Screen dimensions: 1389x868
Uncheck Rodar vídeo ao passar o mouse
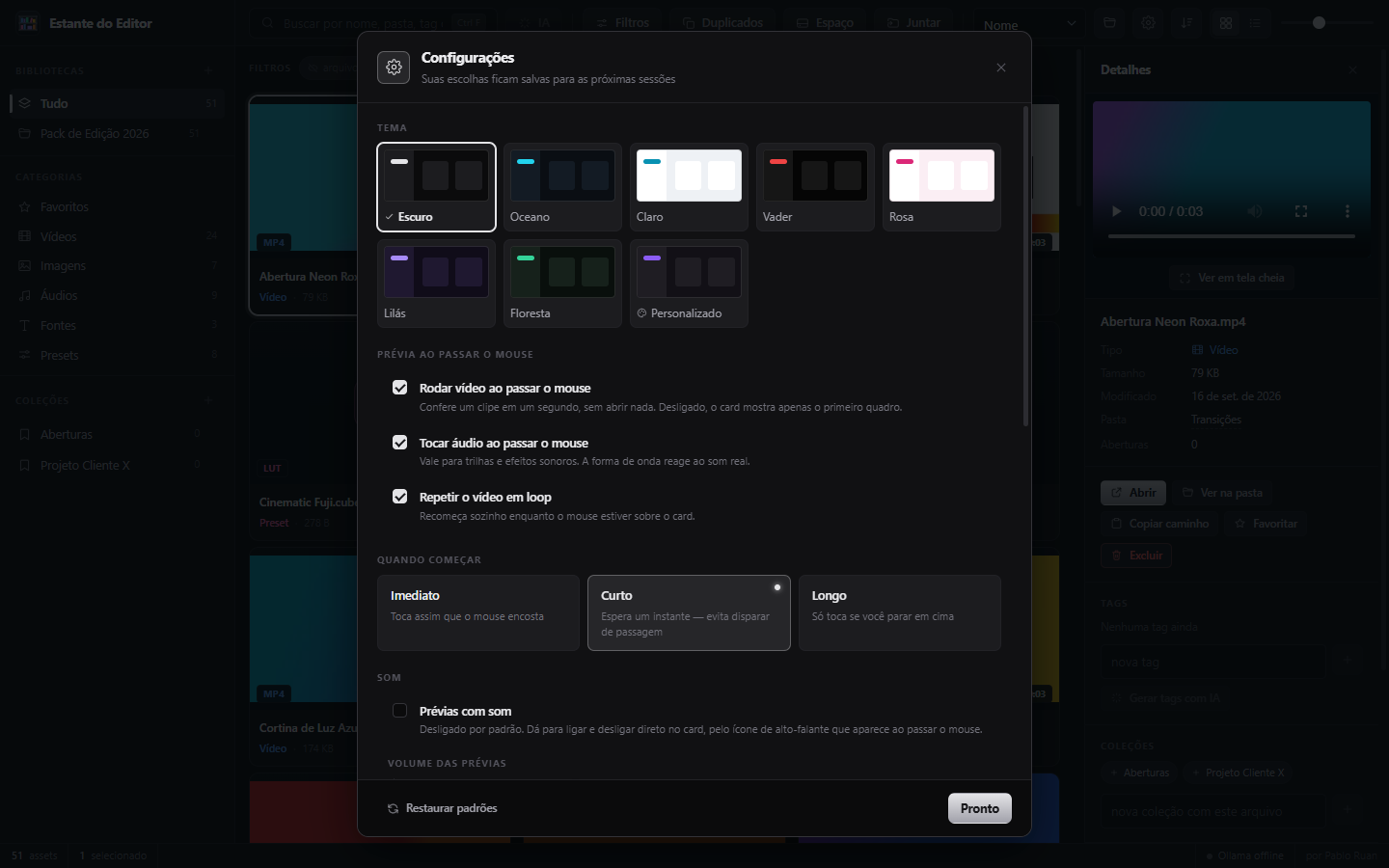[x=399, y=388]
